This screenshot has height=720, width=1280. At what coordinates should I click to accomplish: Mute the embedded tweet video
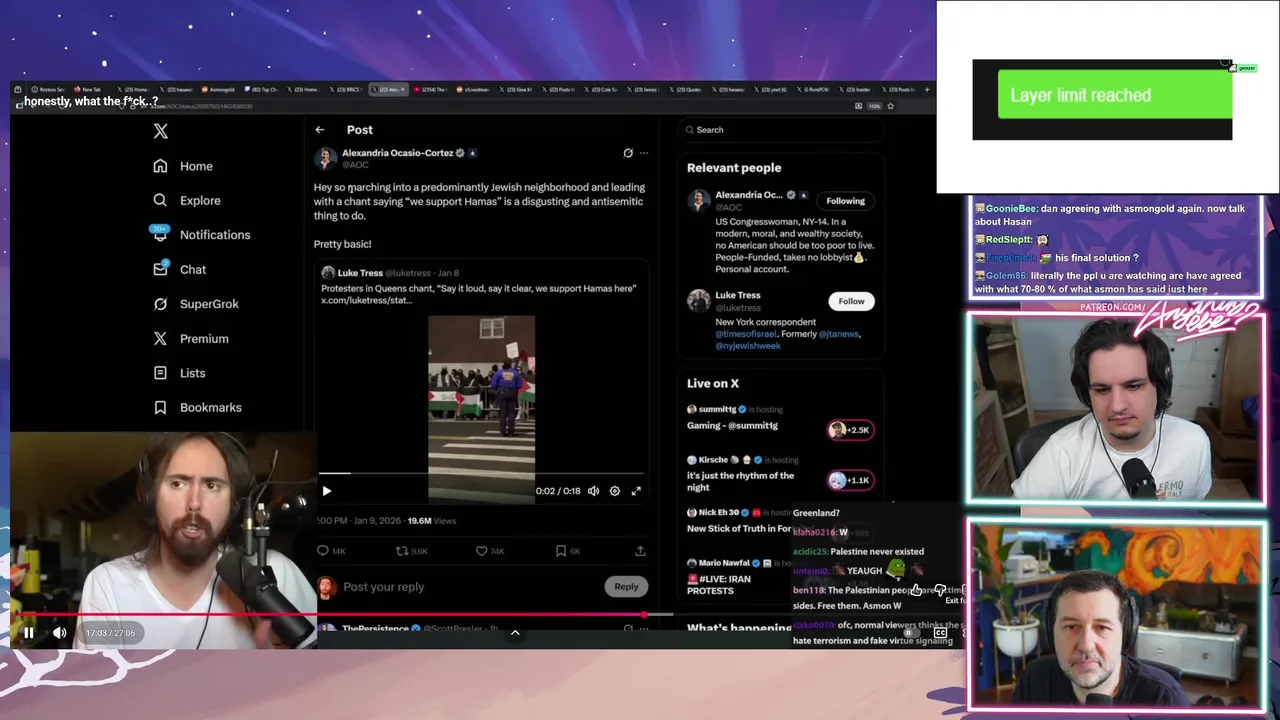594,491
